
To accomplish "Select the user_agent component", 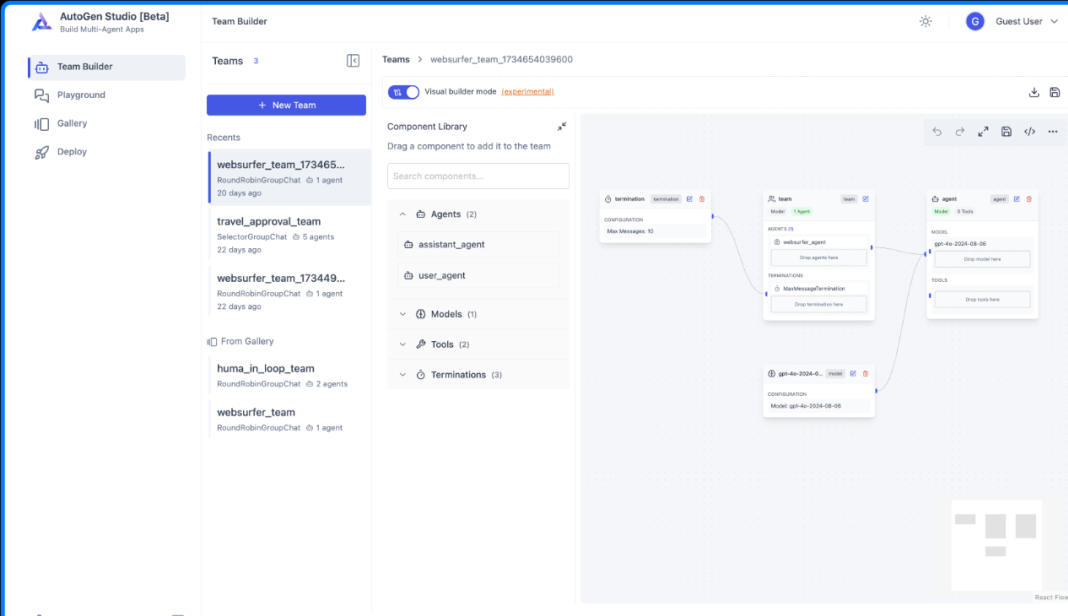I will click(478, 275).
